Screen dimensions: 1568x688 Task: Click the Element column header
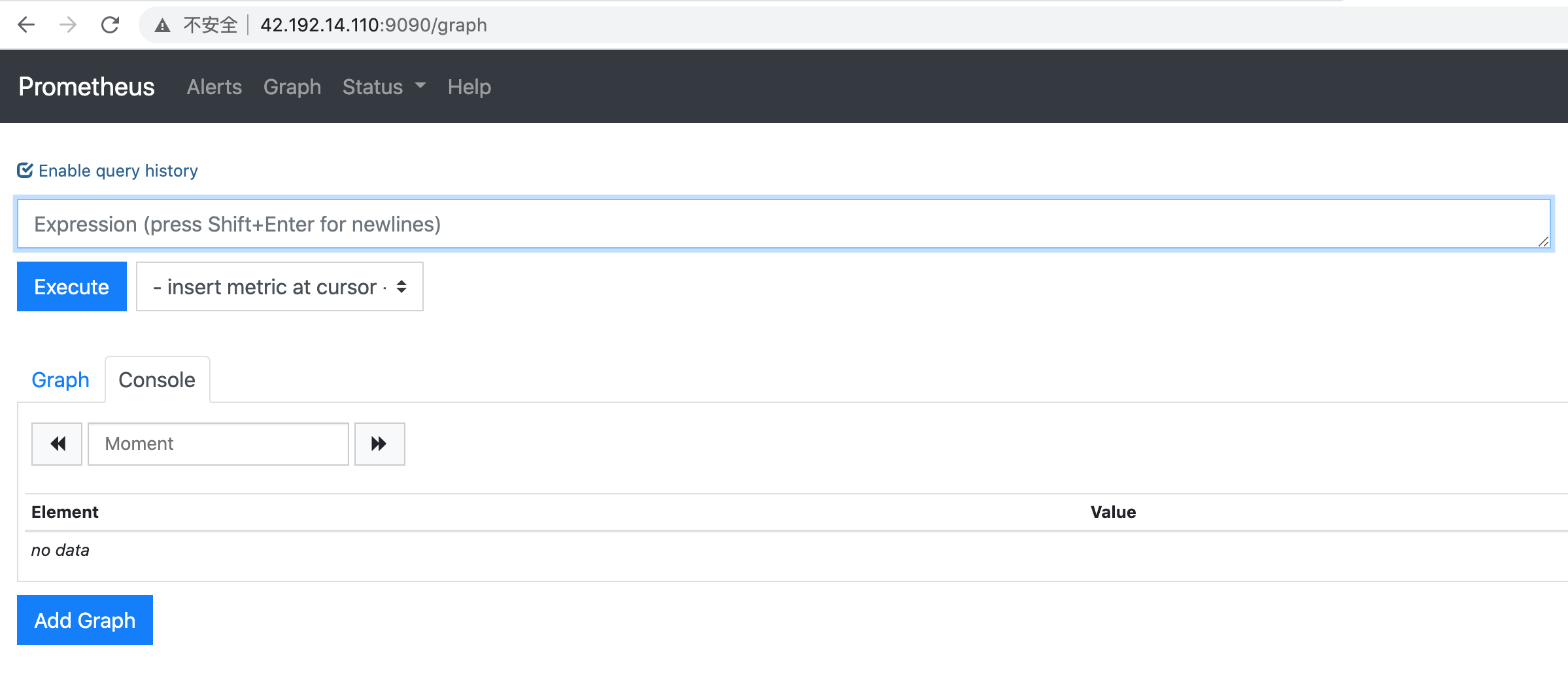(65, 512)
